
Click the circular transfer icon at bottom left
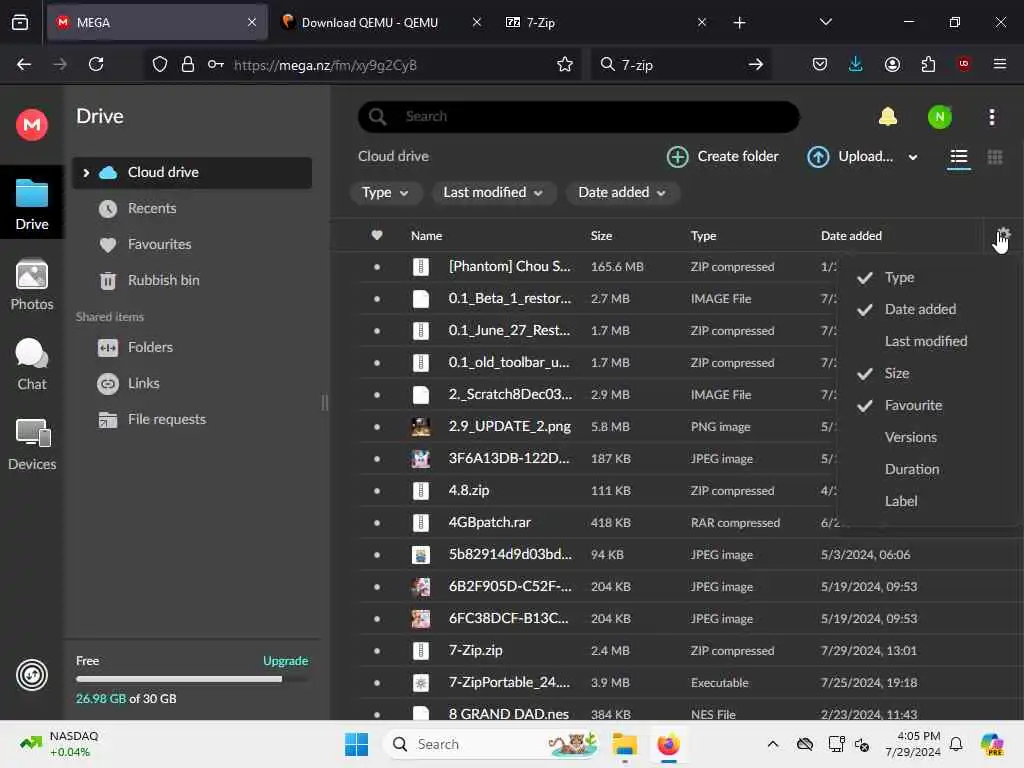coord(31,674)
